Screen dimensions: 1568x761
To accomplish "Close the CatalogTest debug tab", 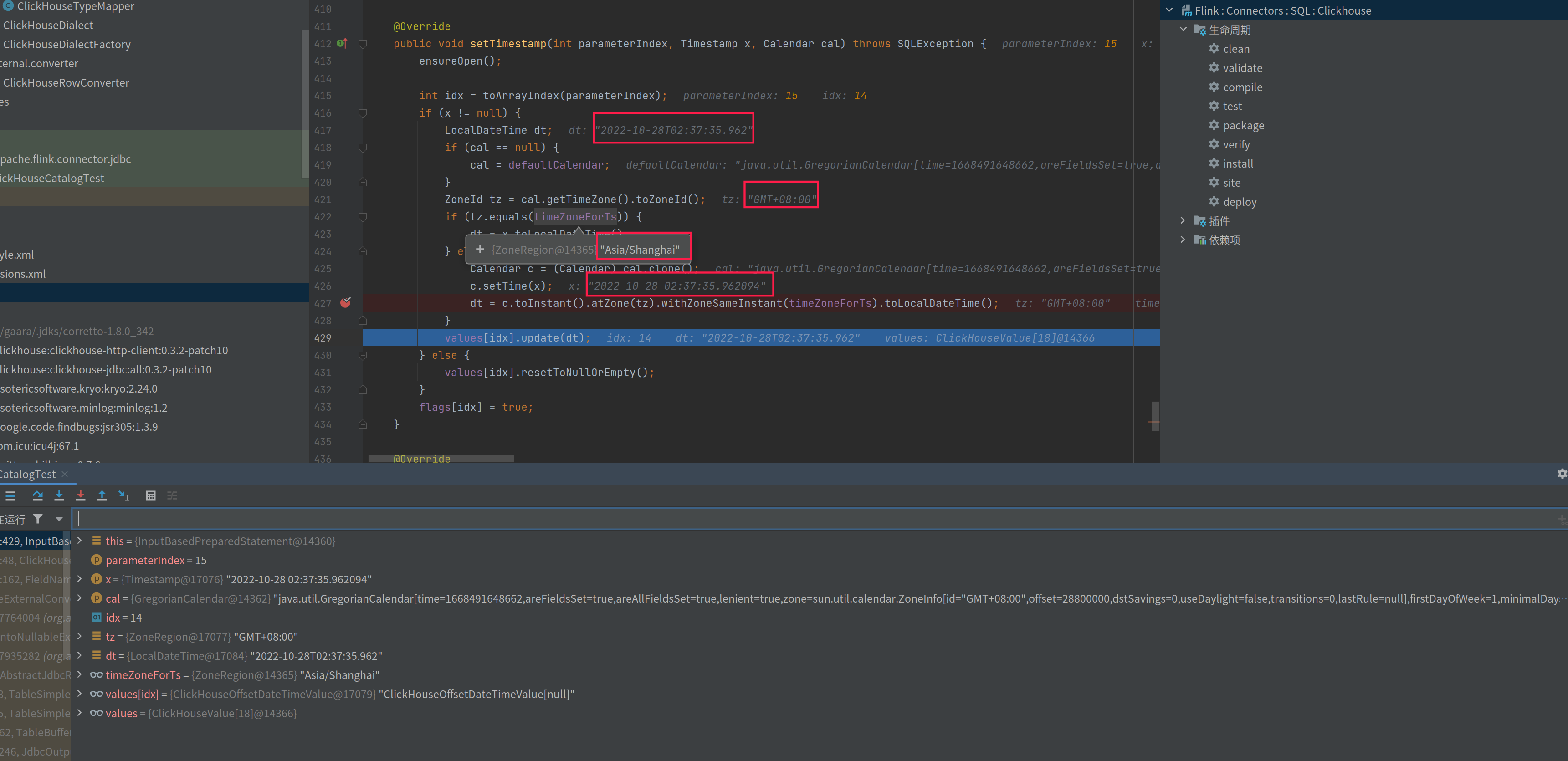I will pos(65,474).
